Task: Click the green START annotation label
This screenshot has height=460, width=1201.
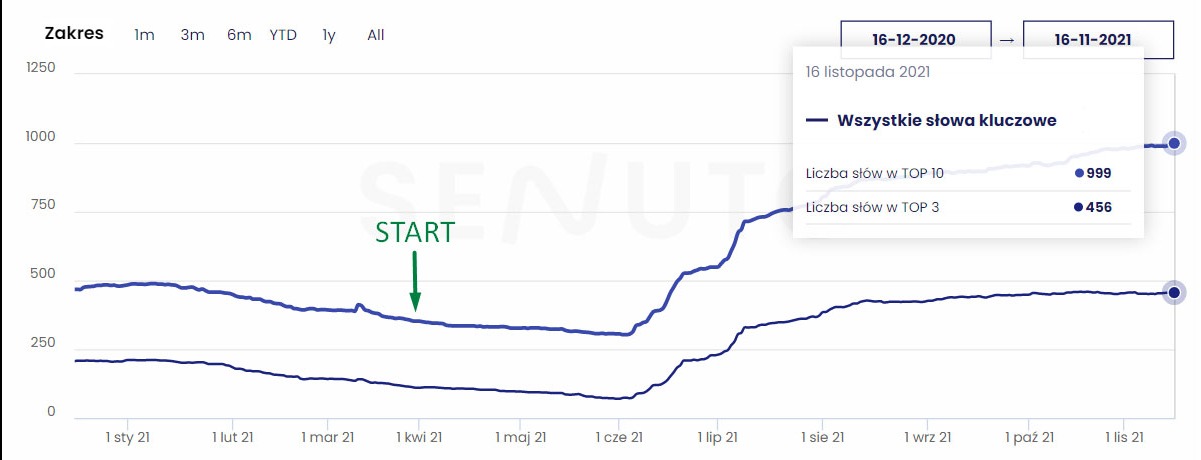Action: 414,233
